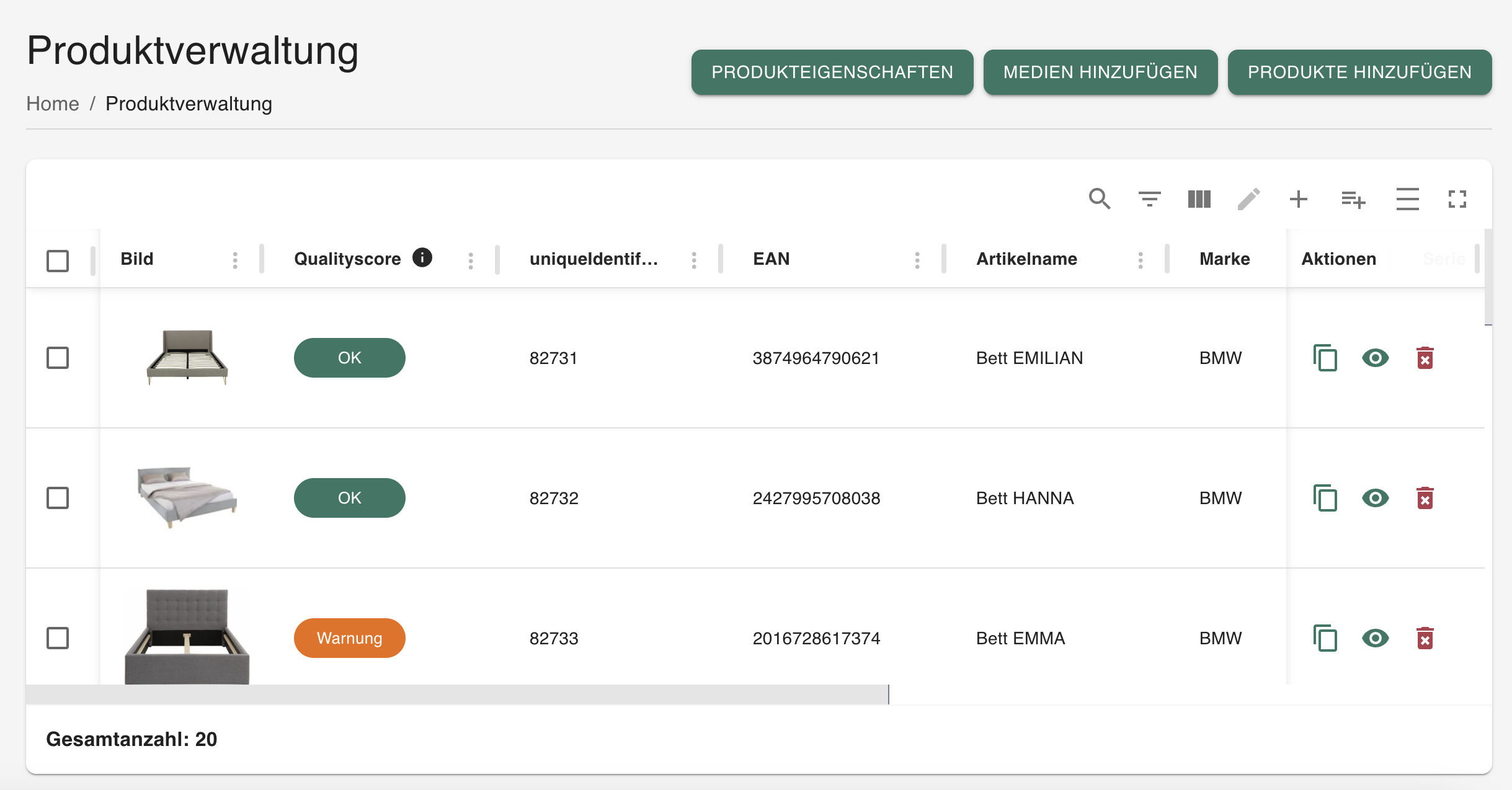Check the select-all header checkbox

(58, 260)
